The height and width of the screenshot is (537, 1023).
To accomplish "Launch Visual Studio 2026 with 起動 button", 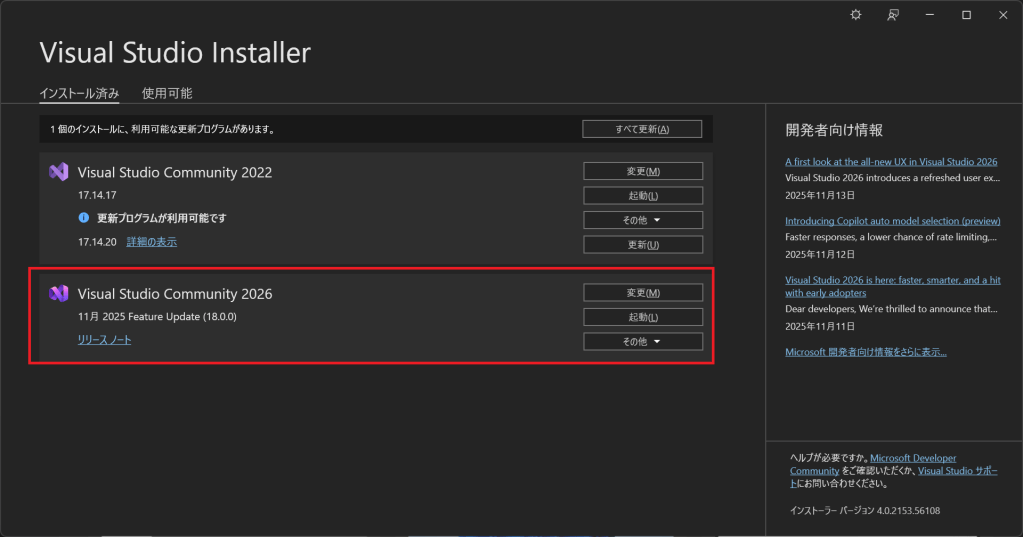I will click(x=642, y=317).
